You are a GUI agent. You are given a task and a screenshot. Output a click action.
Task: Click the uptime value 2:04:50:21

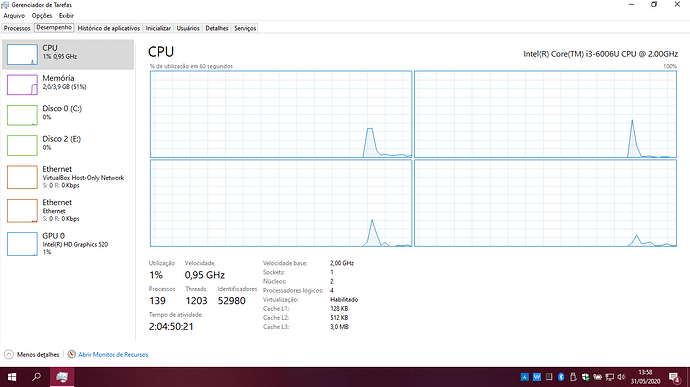tap(171, 327)
